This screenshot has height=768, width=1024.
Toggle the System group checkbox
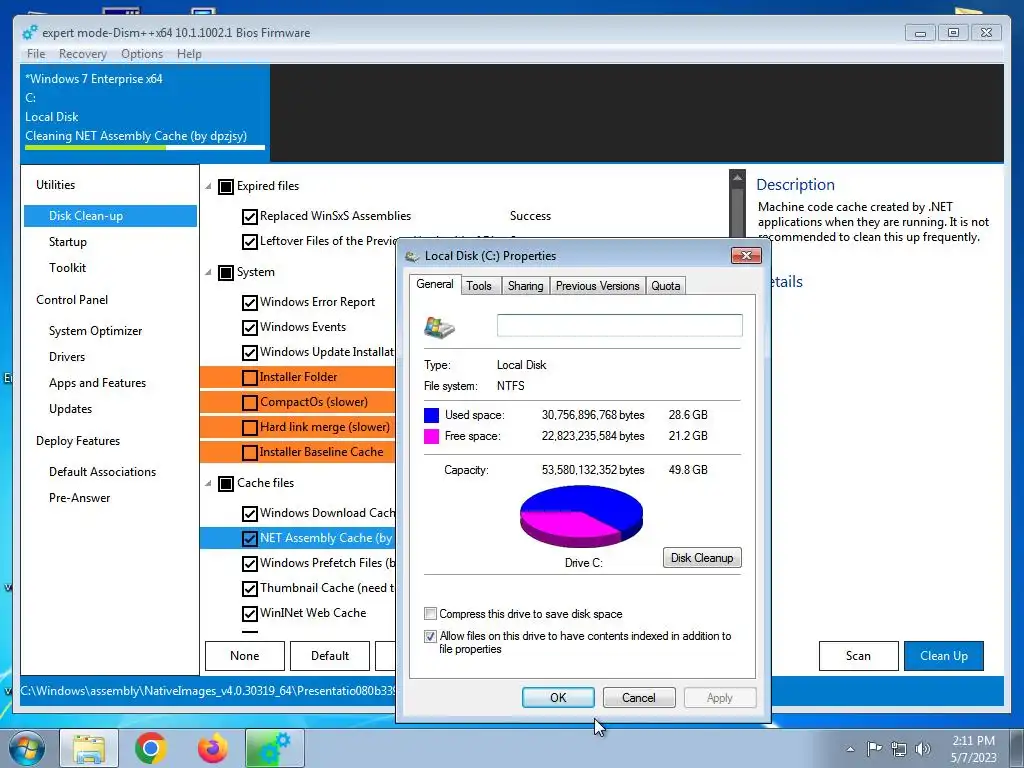(225, 272)
